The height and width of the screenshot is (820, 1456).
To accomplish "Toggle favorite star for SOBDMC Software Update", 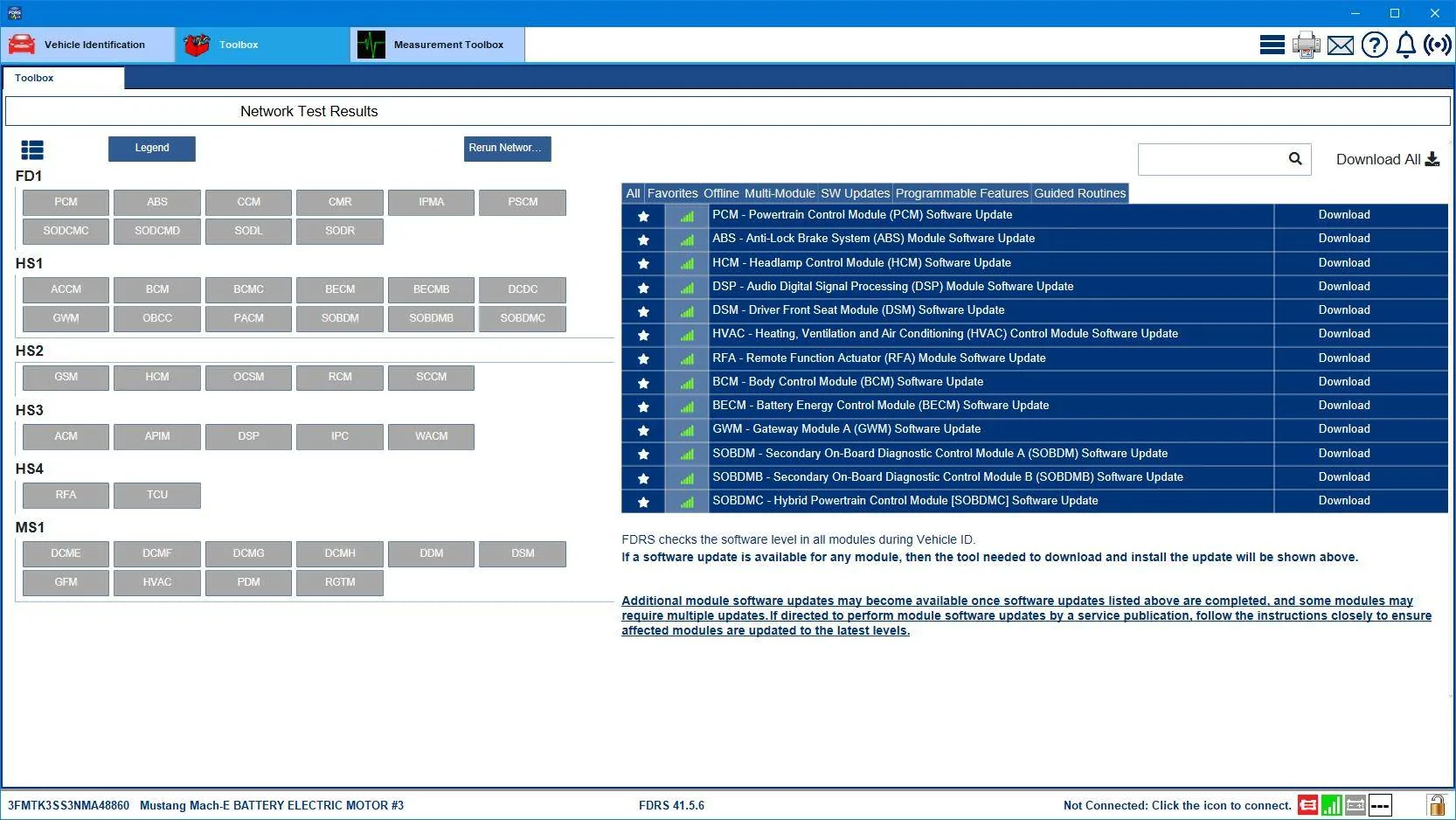I will point(643,502).
